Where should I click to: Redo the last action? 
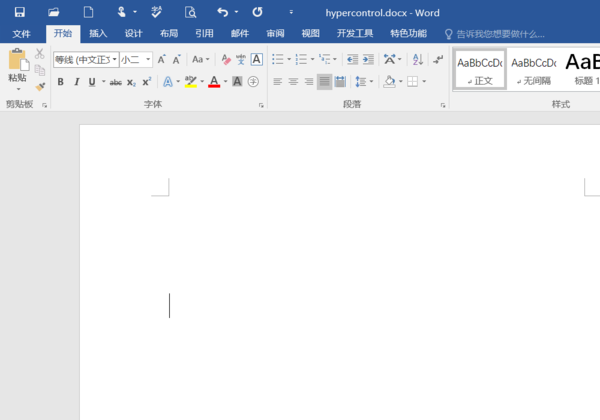tap(258, 12)
